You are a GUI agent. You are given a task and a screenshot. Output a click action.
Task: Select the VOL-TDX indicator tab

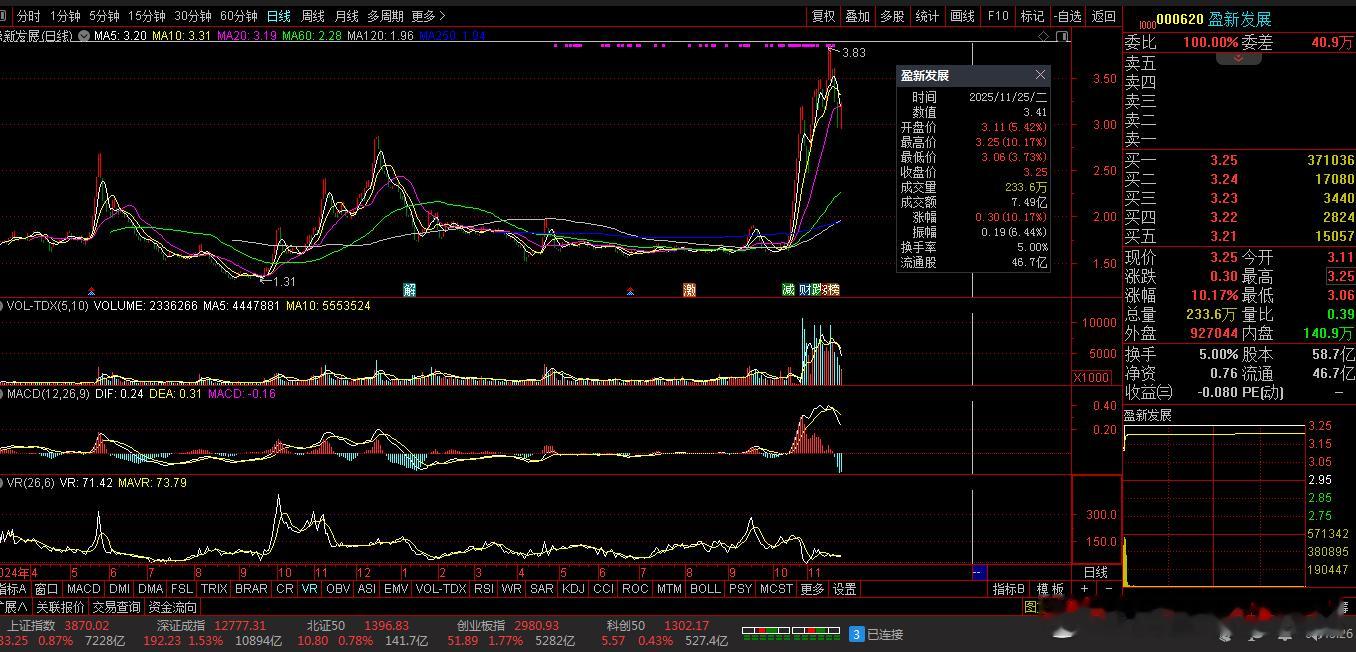point(441,589)
